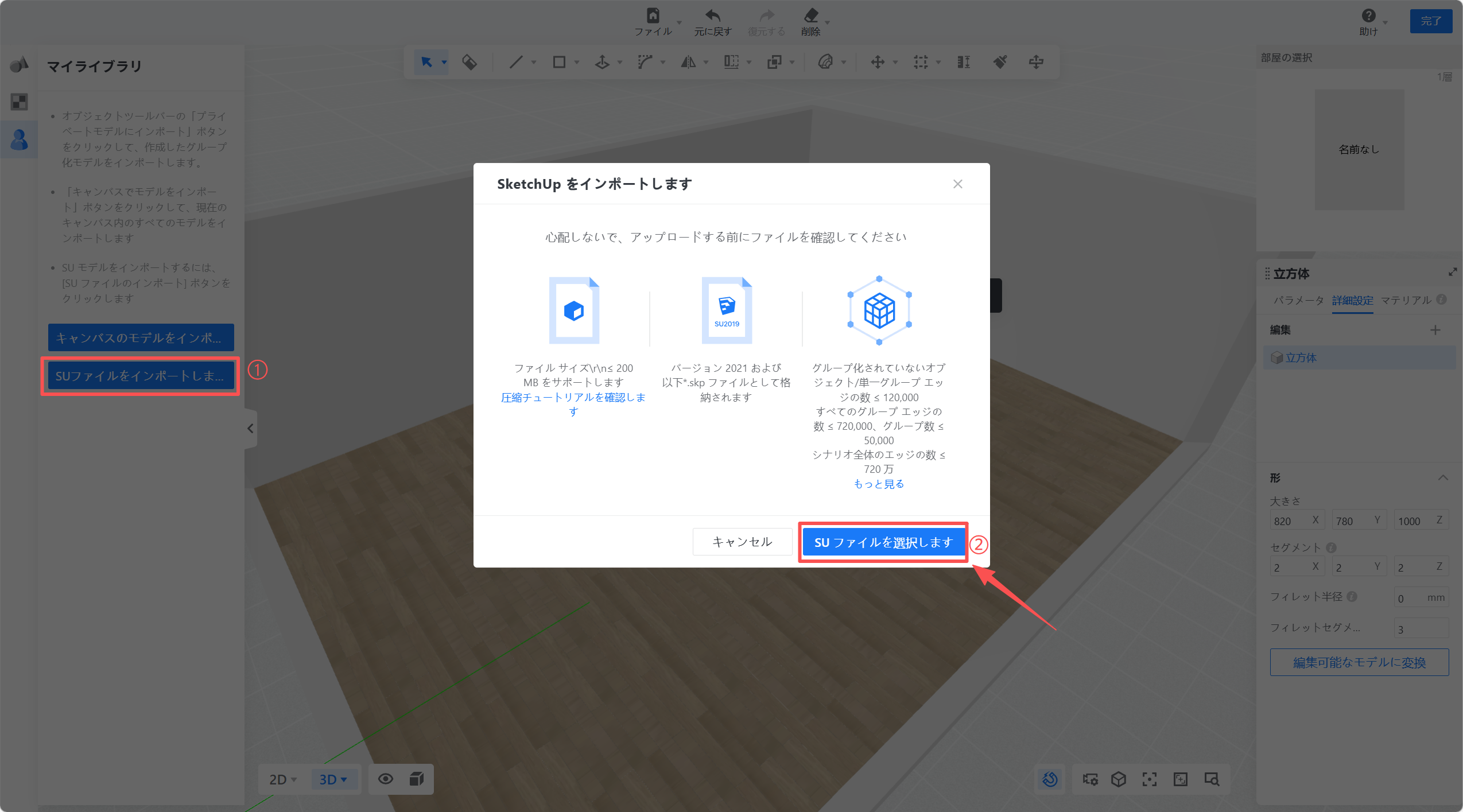Open the 3D view dropdown
Viewport: 1463px width, 812px height.
[333, 779]
